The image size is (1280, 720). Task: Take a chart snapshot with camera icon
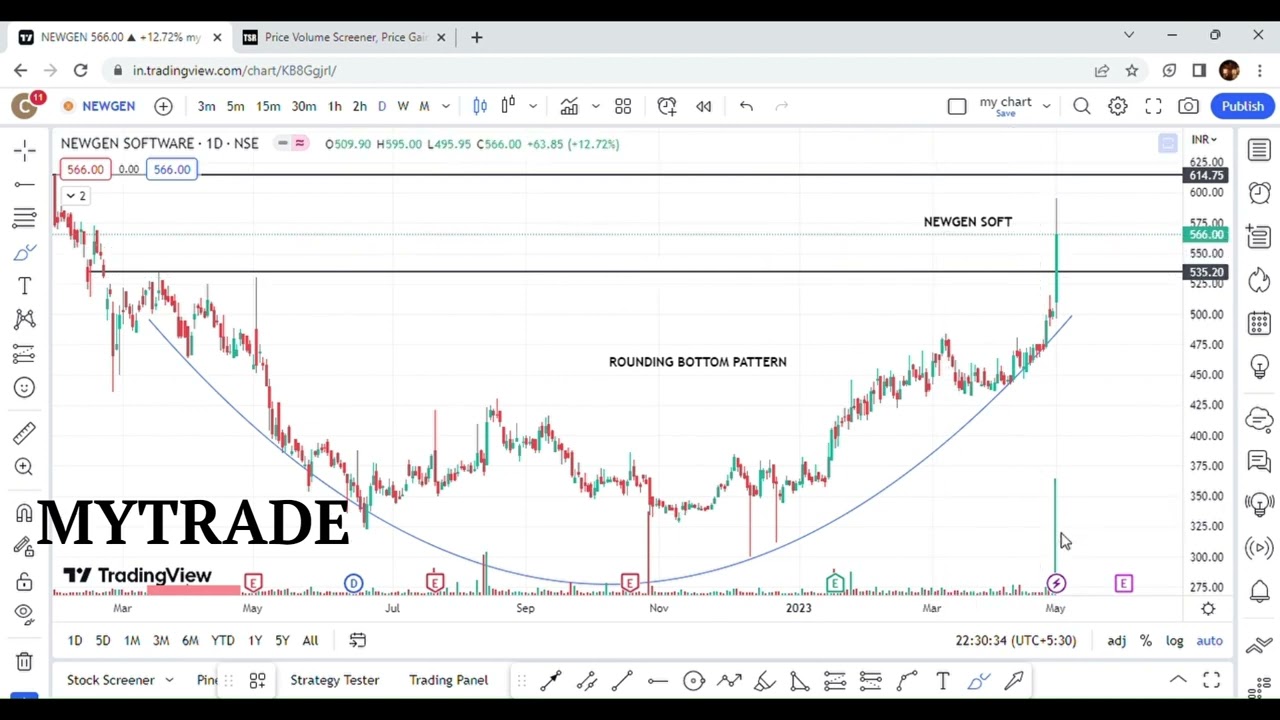[1188, 106]
